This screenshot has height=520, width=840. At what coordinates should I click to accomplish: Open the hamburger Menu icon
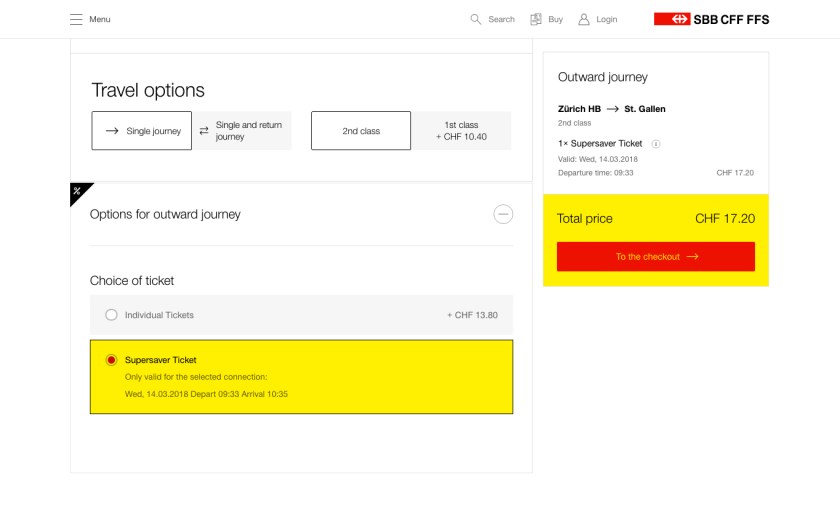[76, 19]
